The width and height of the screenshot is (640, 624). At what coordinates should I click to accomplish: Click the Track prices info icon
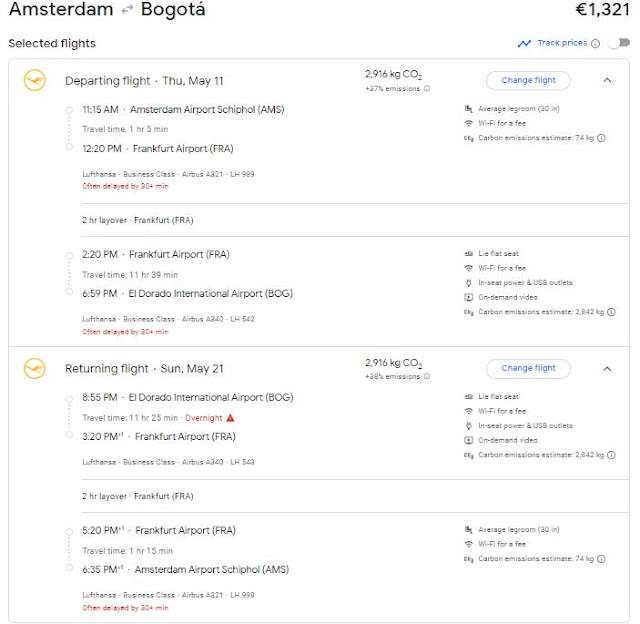[595, 43]
